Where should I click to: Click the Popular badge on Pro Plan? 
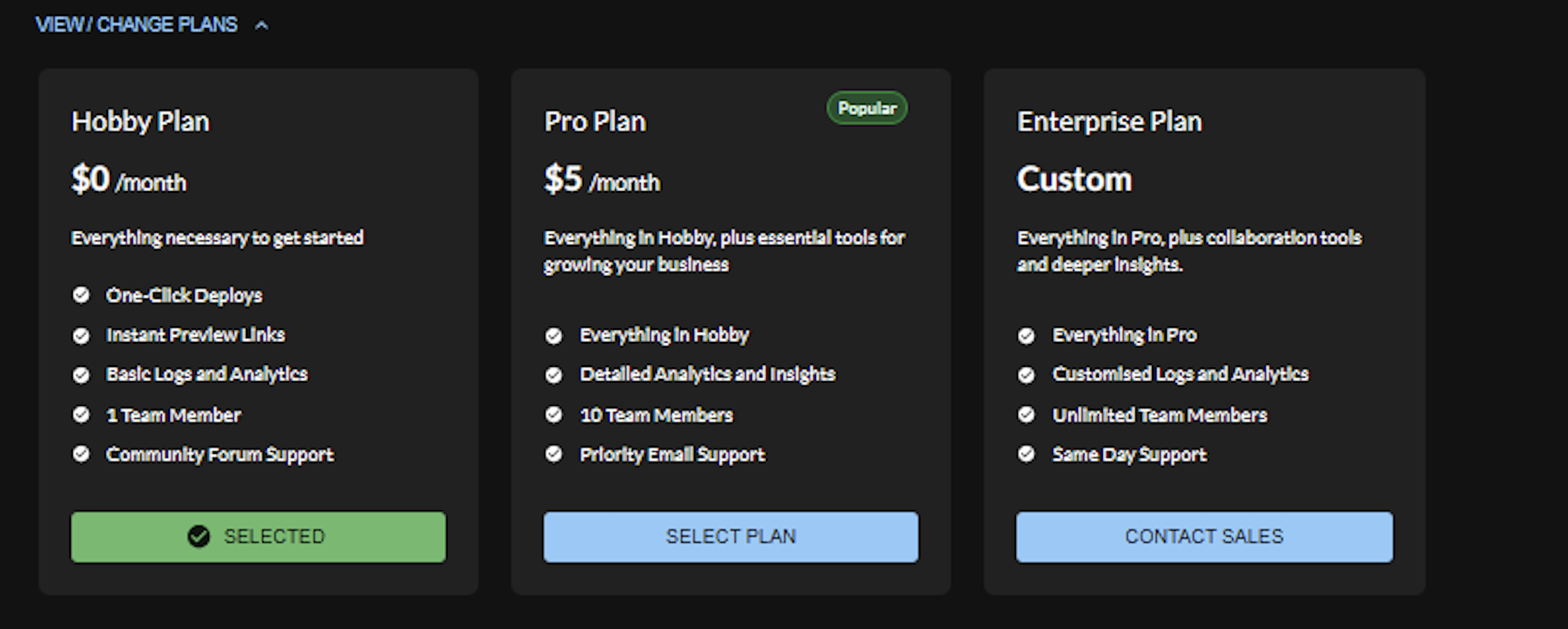coord(866,108)
